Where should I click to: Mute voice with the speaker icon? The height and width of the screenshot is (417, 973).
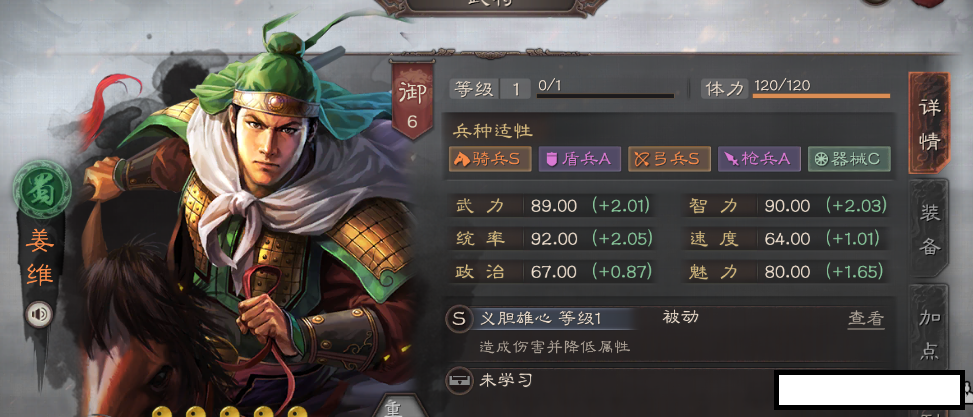point(38,315)
